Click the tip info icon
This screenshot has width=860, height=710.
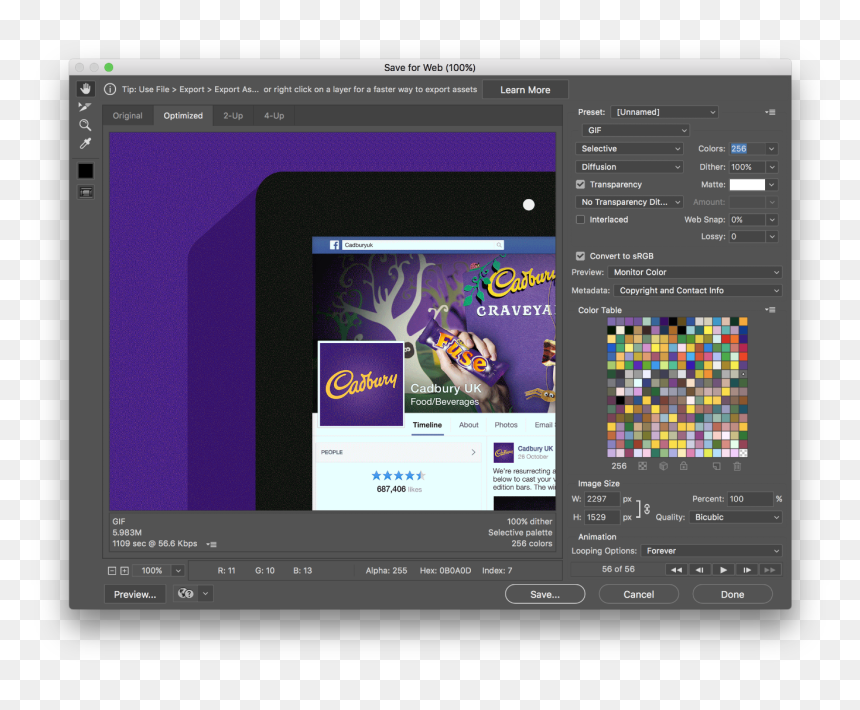(x=110, y=89)
